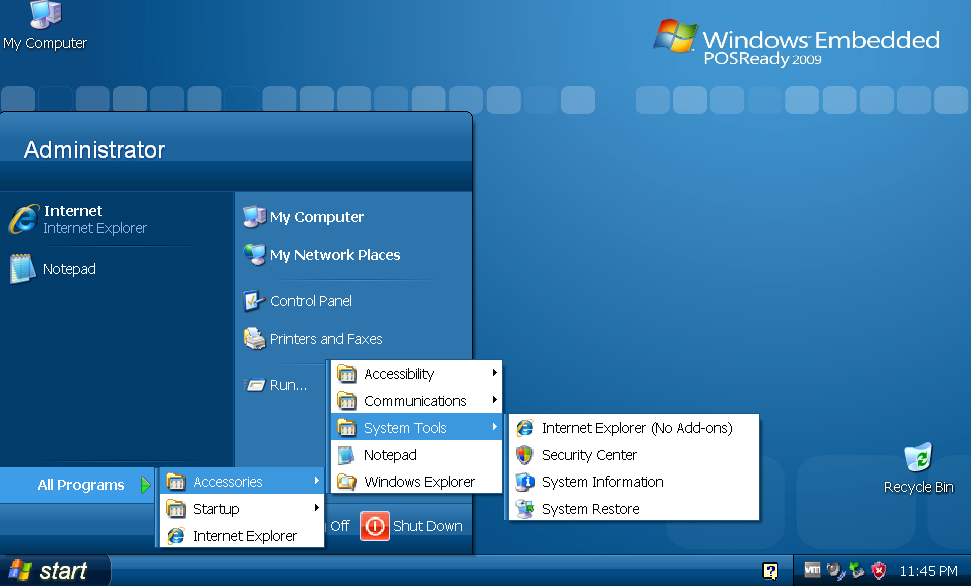This screenshot has width=971, height=586.
Task: Click the start button
Action: (54, 571)
